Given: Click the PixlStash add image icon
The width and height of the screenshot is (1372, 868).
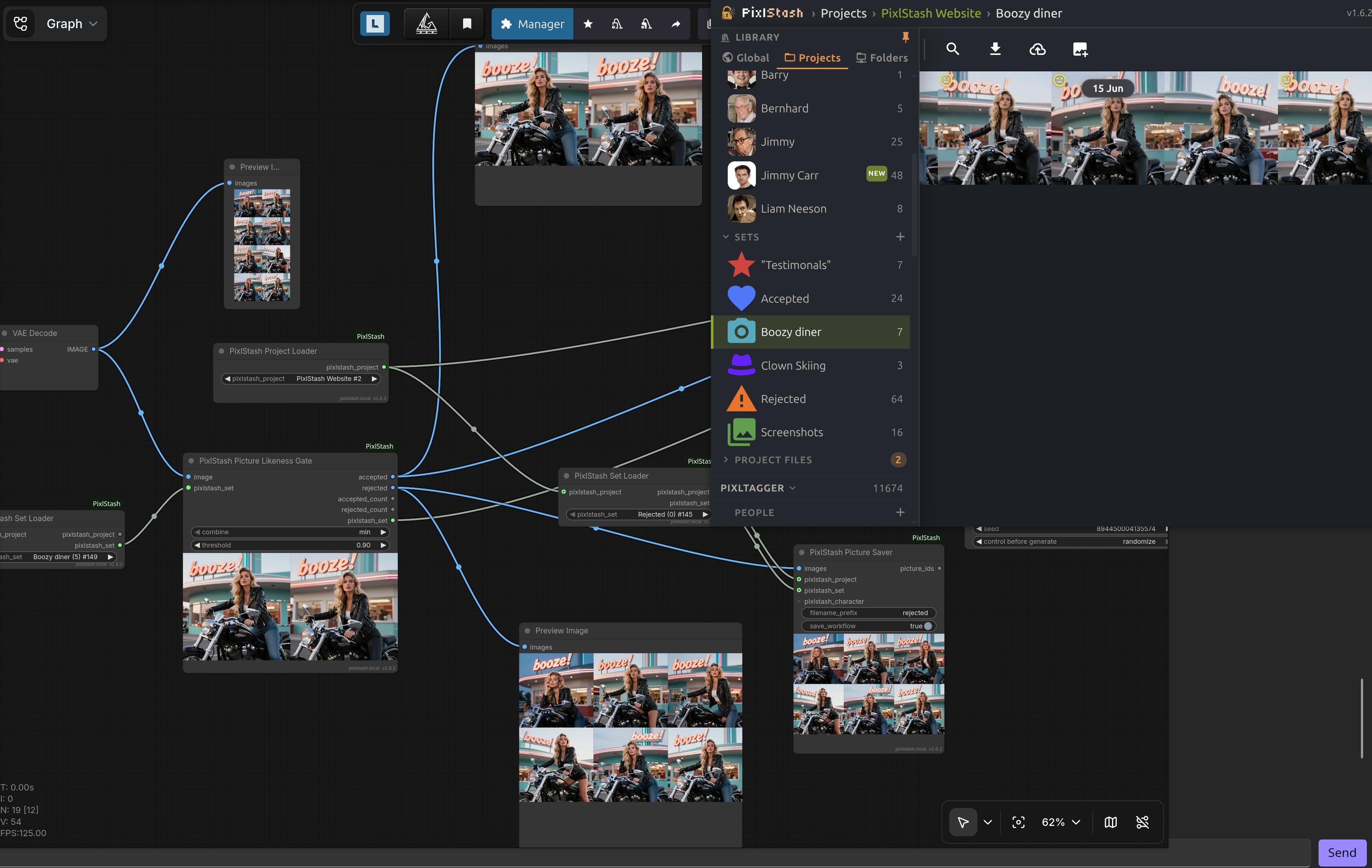Looking at the screenshot, I should click(x=1080, y=49).
